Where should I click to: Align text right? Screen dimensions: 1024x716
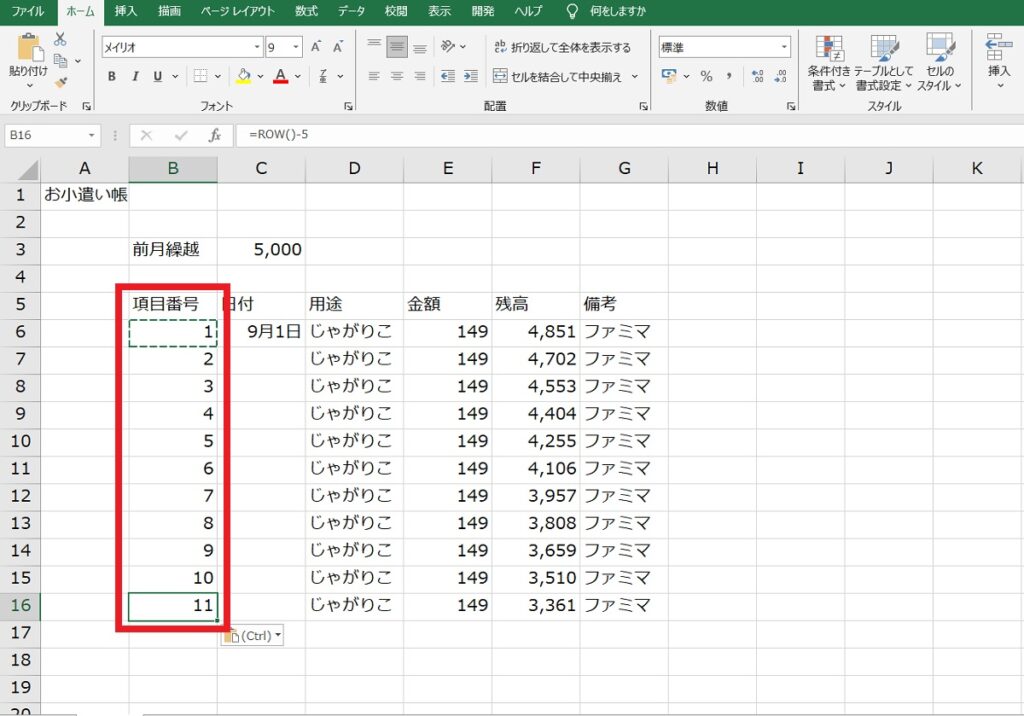coord(420,76)
